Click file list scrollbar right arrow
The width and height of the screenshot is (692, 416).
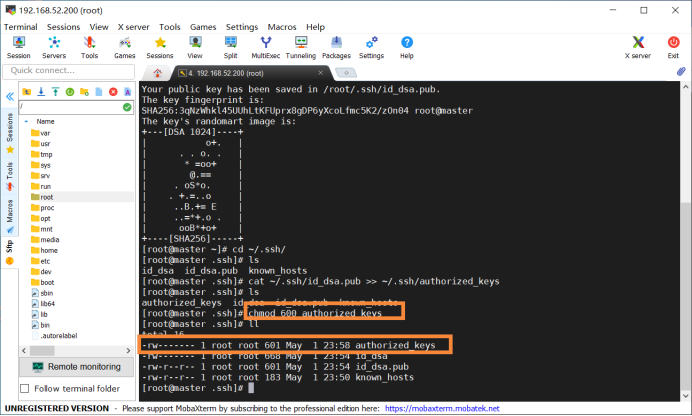tap(128, 351)
